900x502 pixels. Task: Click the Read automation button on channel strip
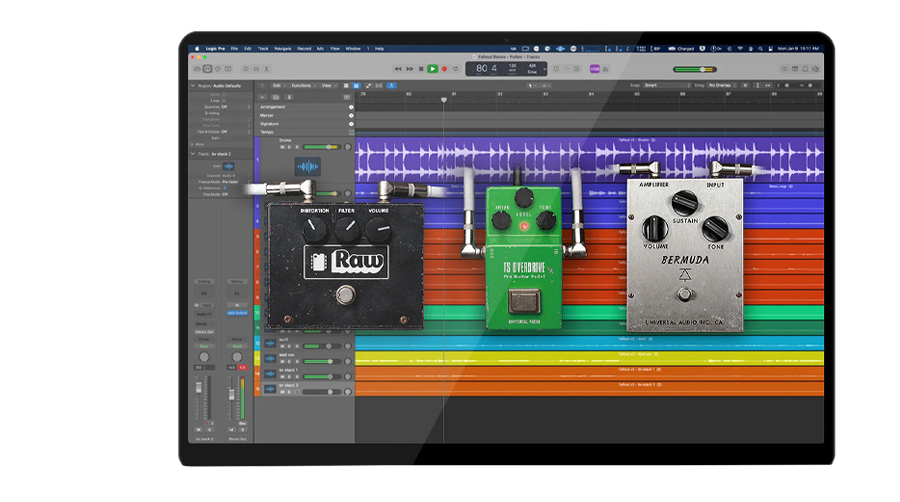pyautogui.click(x=204, y=345)
